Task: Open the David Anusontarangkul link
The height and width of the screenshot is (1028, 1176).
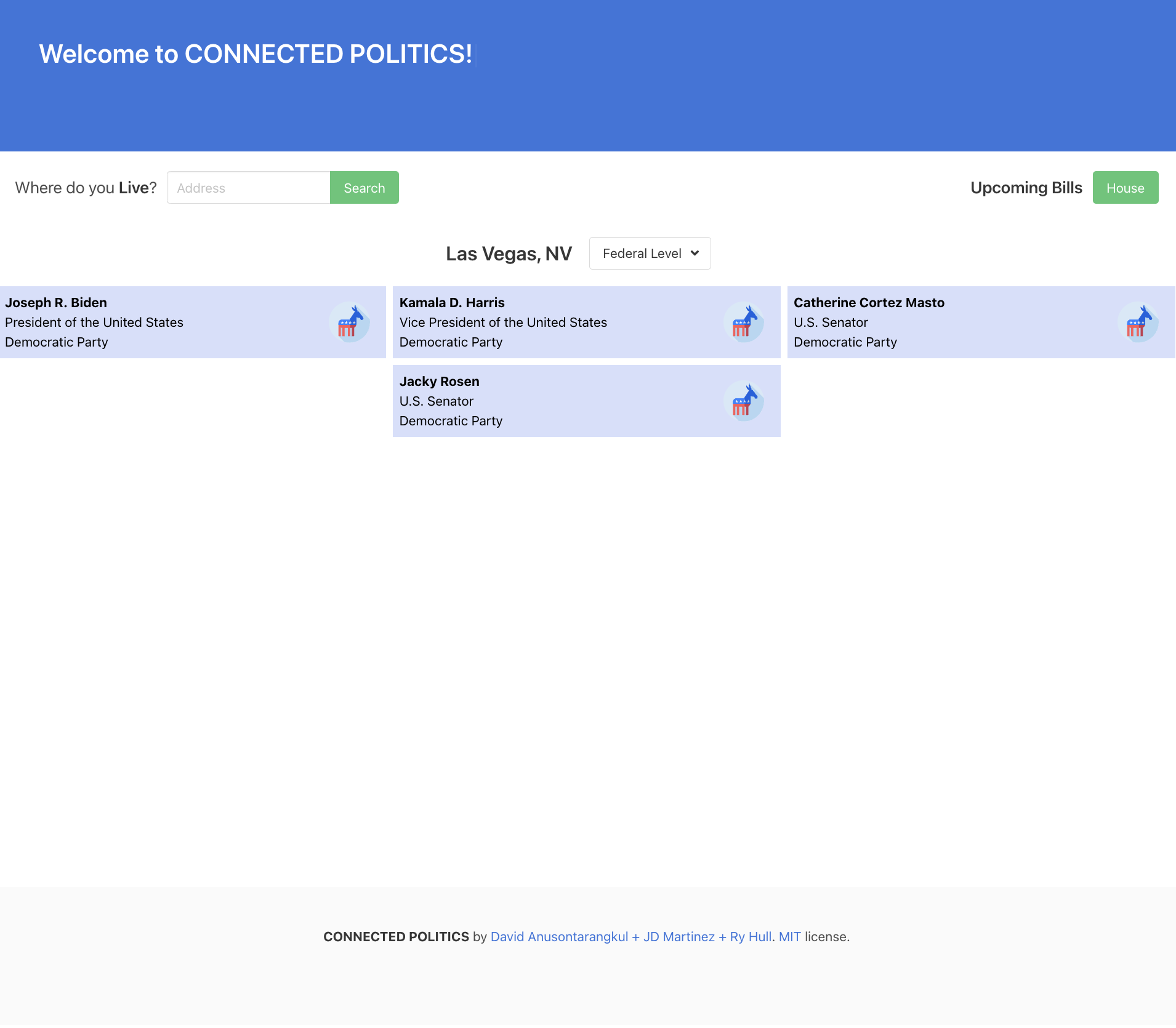Action: pos(557,936)
